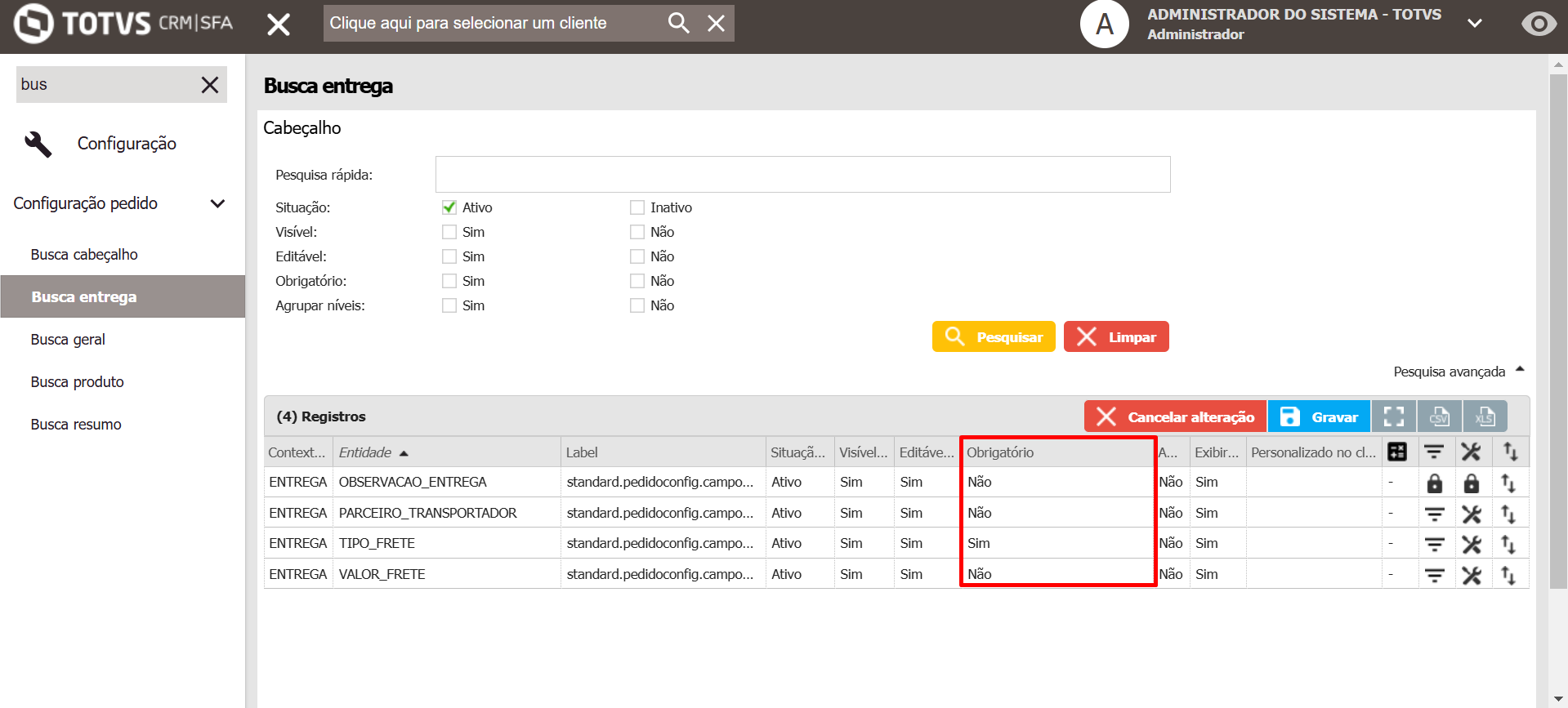Click tools icon in TIPO_FRETE row
Image resolution: width=1568 pixels, height=708 pixels.
(1471, 544)
